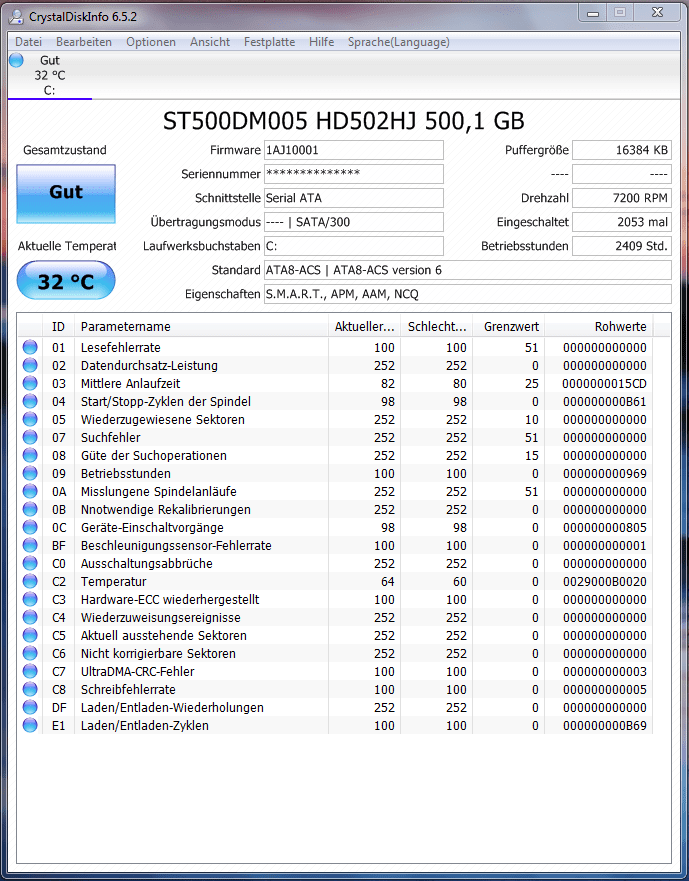The height and width of the screenshot is (881, 689).
Task: Click status orb of Start/Stopp-Zyklen row
Action: click(30, 401)
